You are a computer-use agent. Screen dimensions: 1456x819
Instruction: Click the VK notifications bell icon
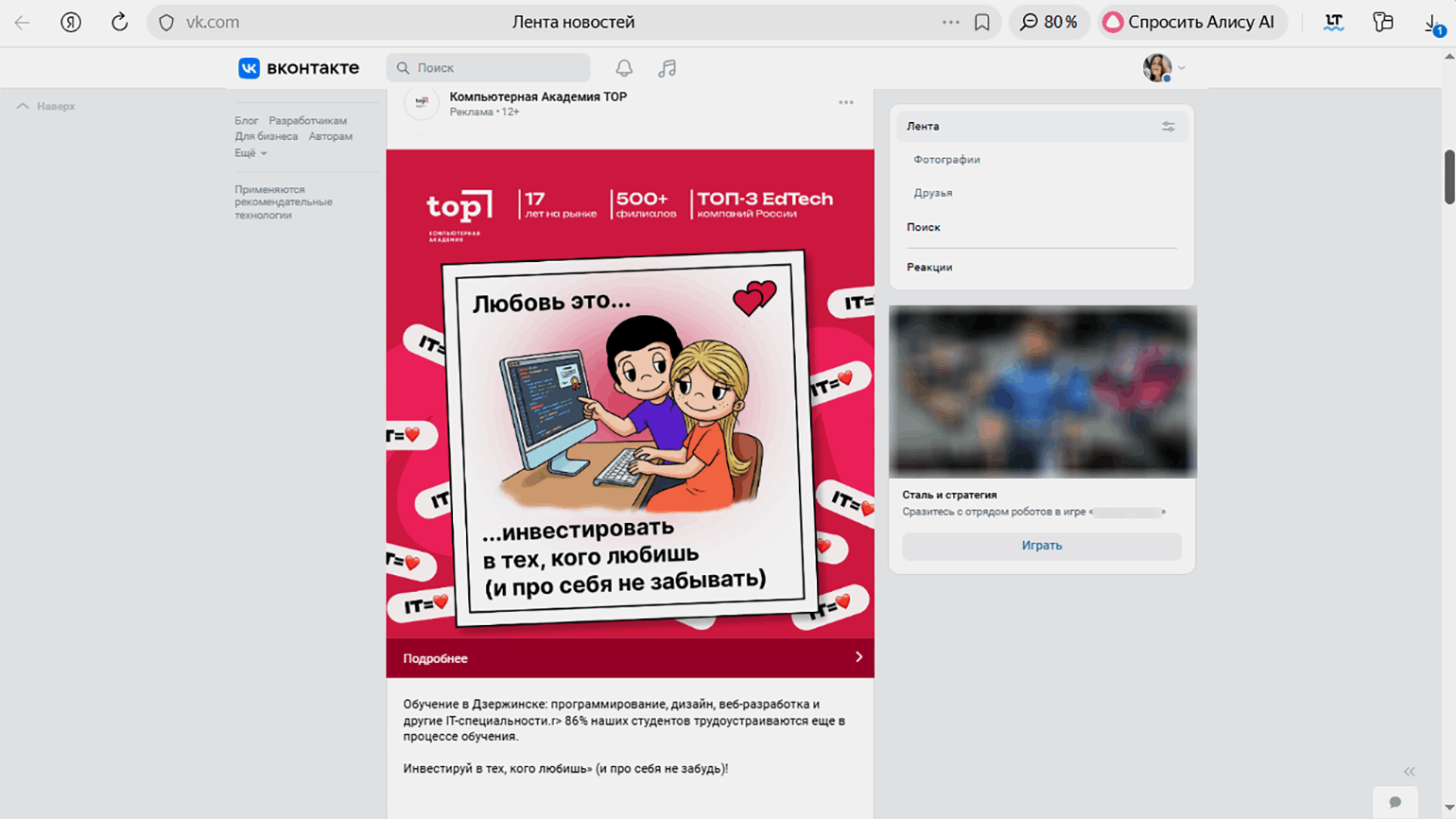(x=624, y=68)
